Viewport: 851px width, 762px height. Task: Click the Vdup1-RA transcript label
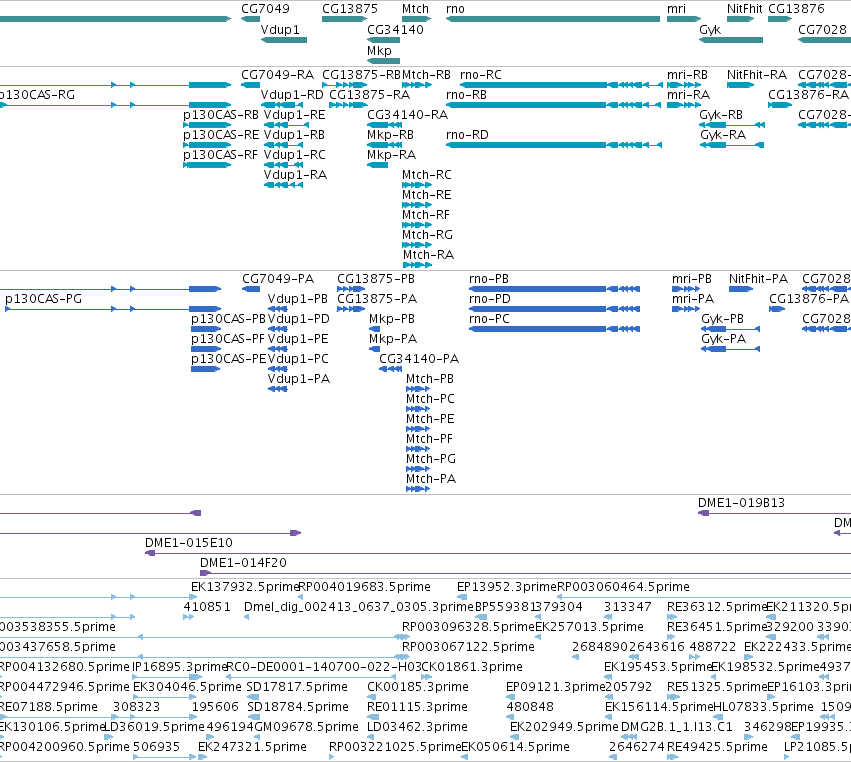[x=295, y=174]
